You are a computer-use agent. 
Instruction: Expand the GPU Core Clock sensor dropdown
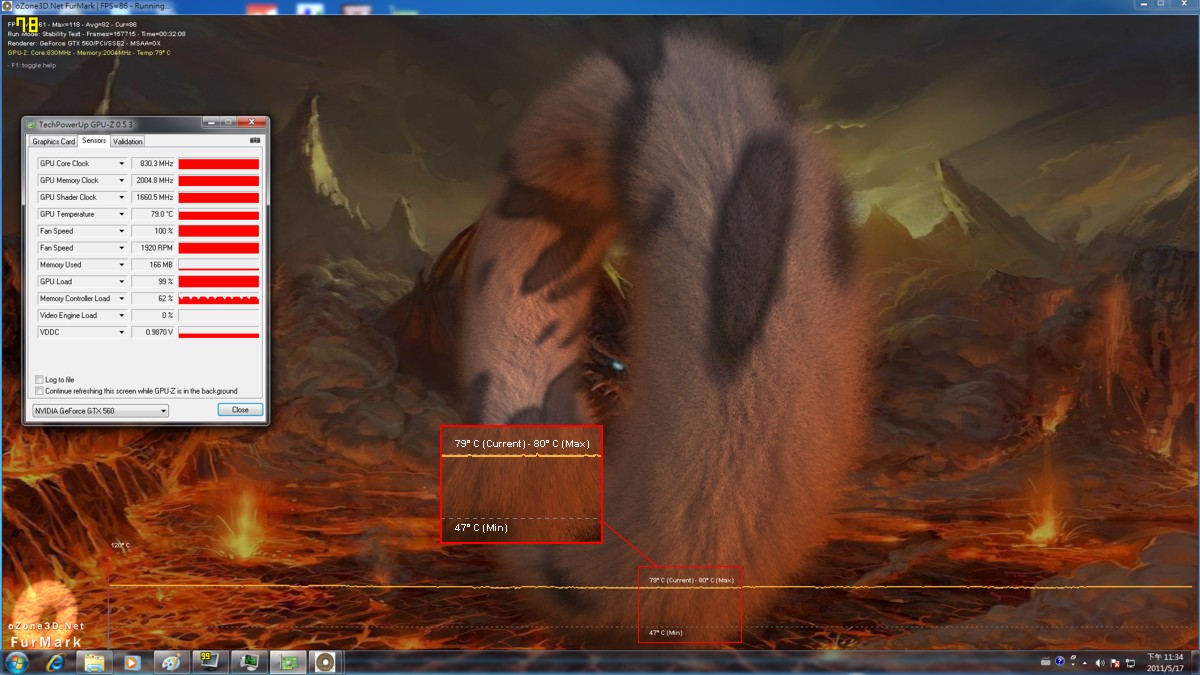pos(122,164)
